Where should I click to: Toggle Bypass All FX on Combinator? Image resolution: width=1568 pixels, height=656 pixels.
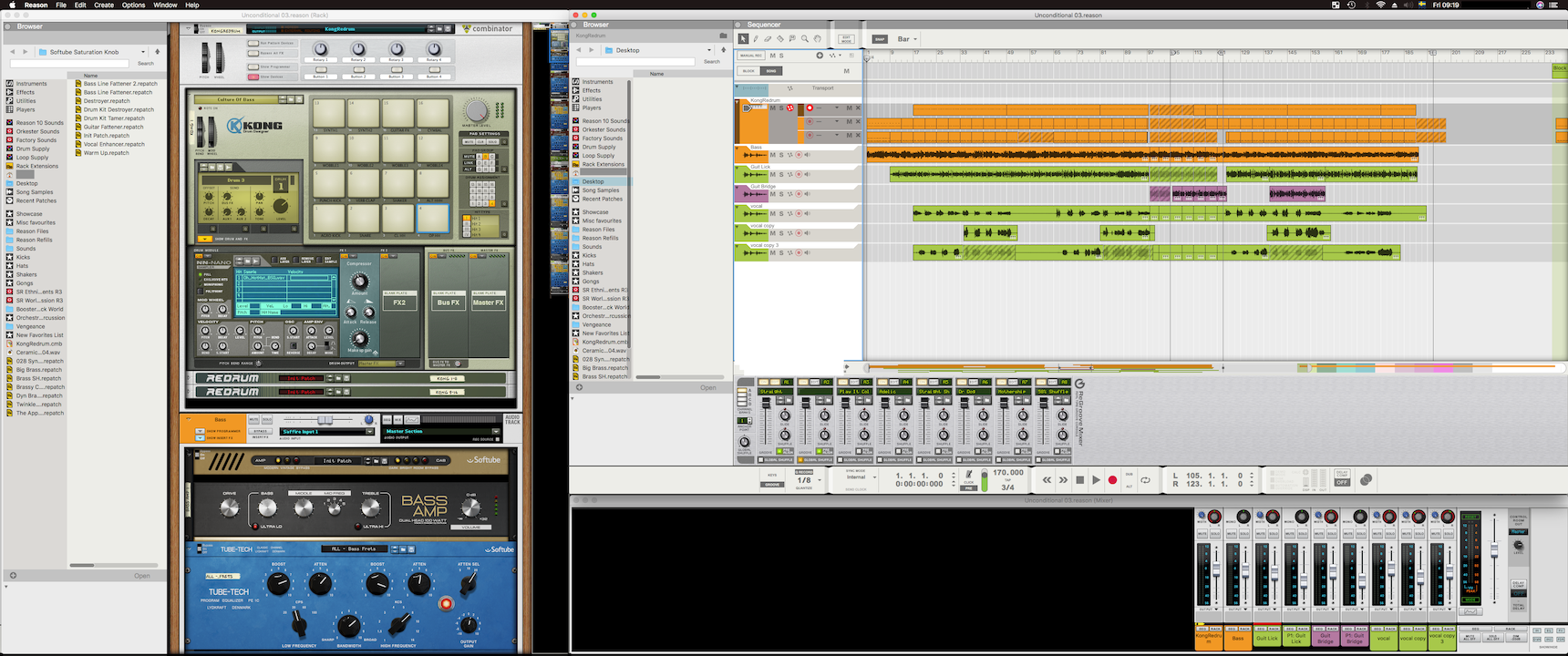tap(252, 53)
